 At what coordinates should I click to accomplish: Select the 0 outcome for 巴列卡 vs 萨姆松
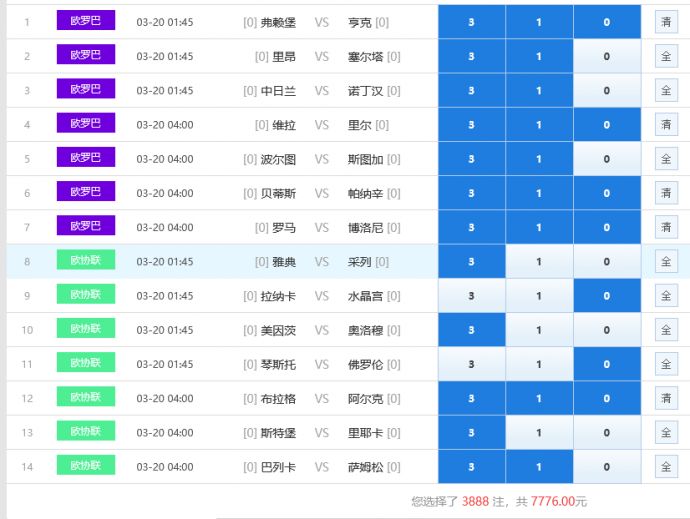[606, 467]
